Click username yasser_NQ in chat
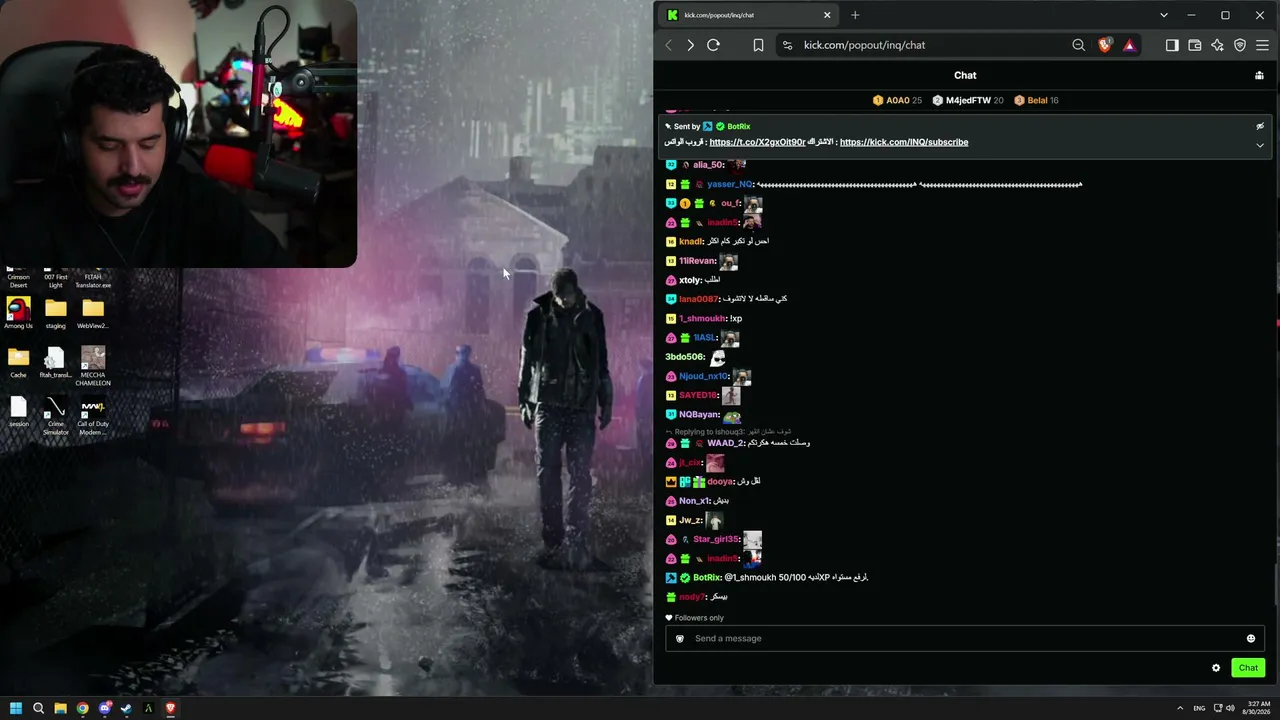 [x=729, y=184]
